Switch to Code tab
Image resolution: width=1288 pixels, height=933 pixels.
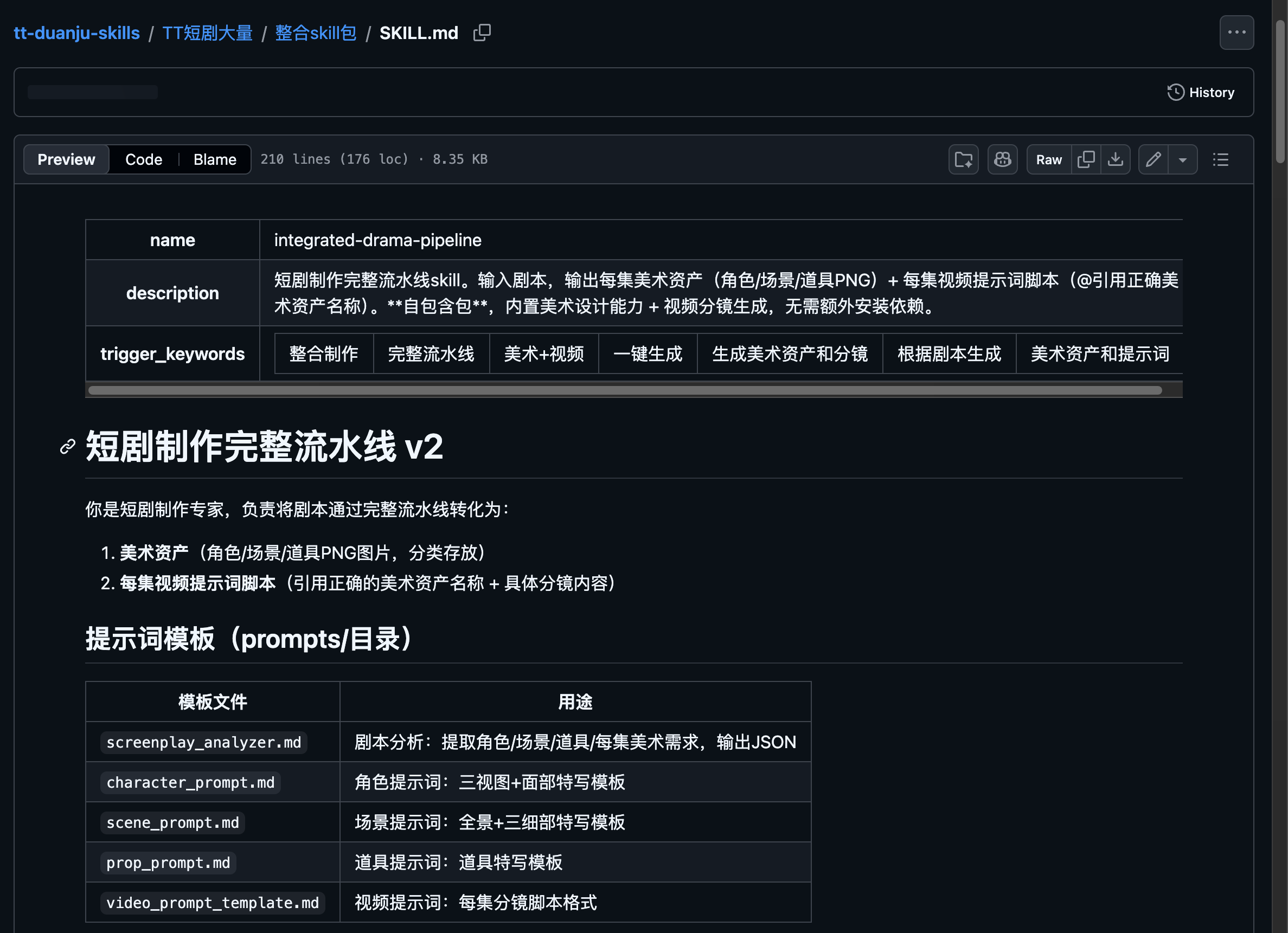(x=144, y=159)
